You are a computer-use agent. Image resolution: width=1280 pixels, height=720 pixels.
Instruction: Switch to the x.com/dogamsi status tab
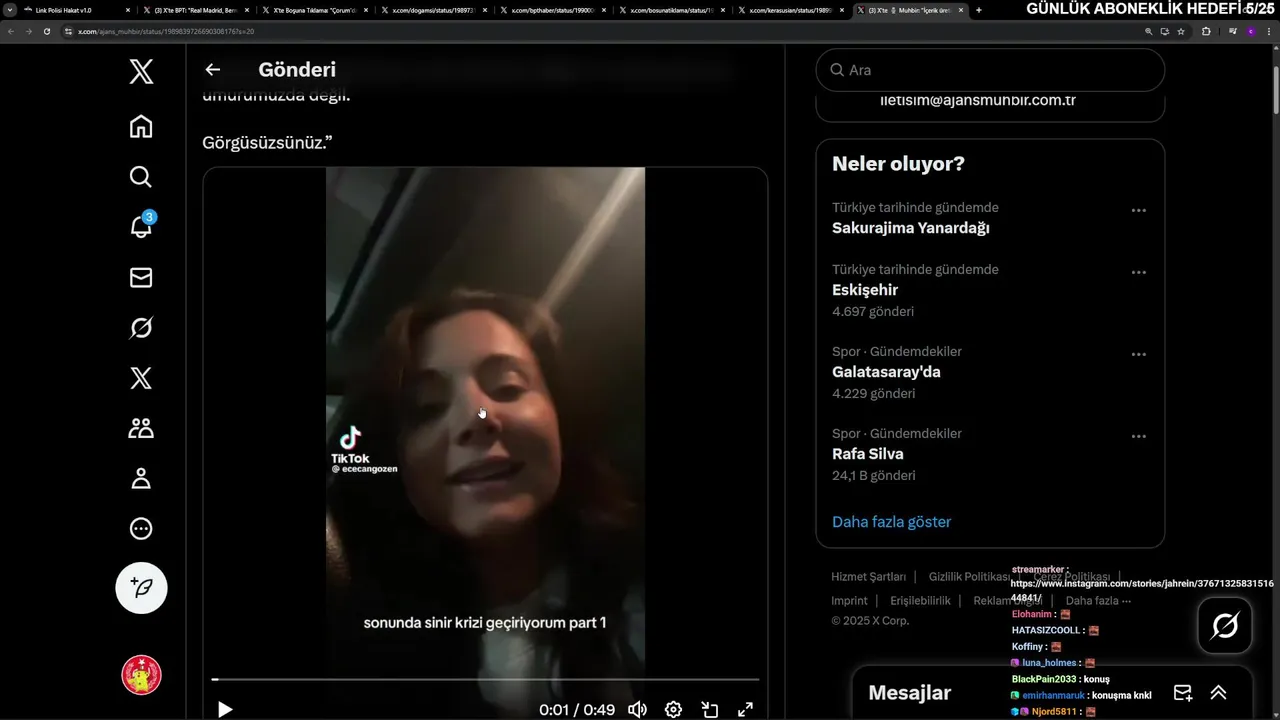click(x=435, y=10)
